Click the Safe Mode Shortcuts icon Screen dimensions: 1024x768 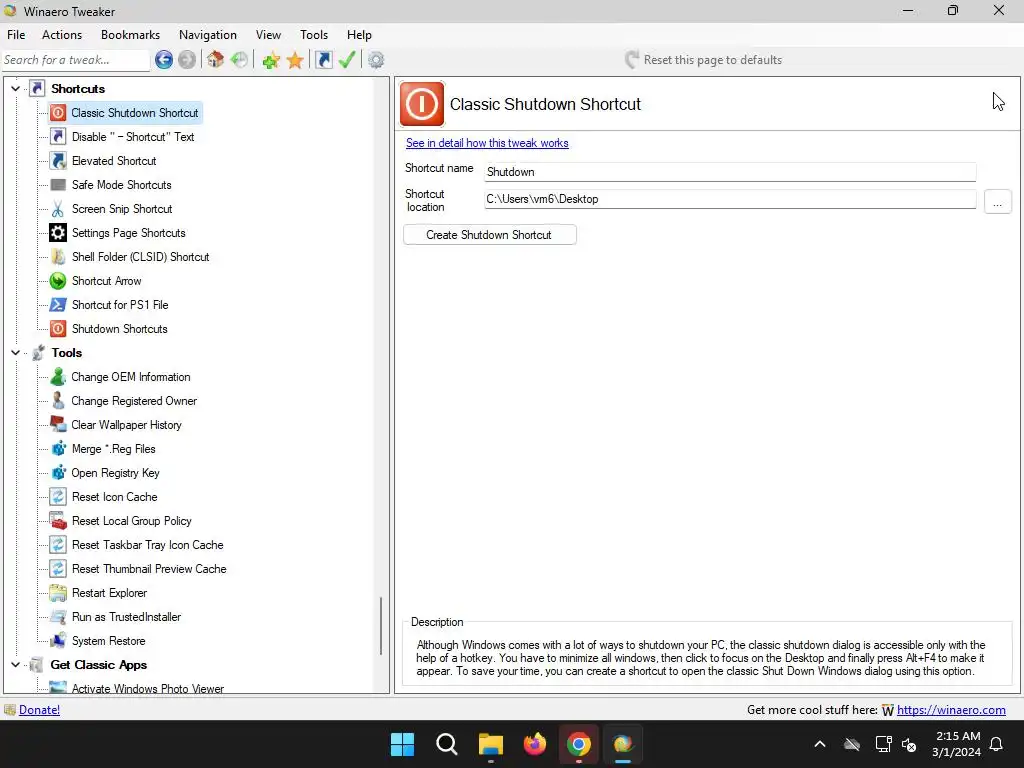58,185
